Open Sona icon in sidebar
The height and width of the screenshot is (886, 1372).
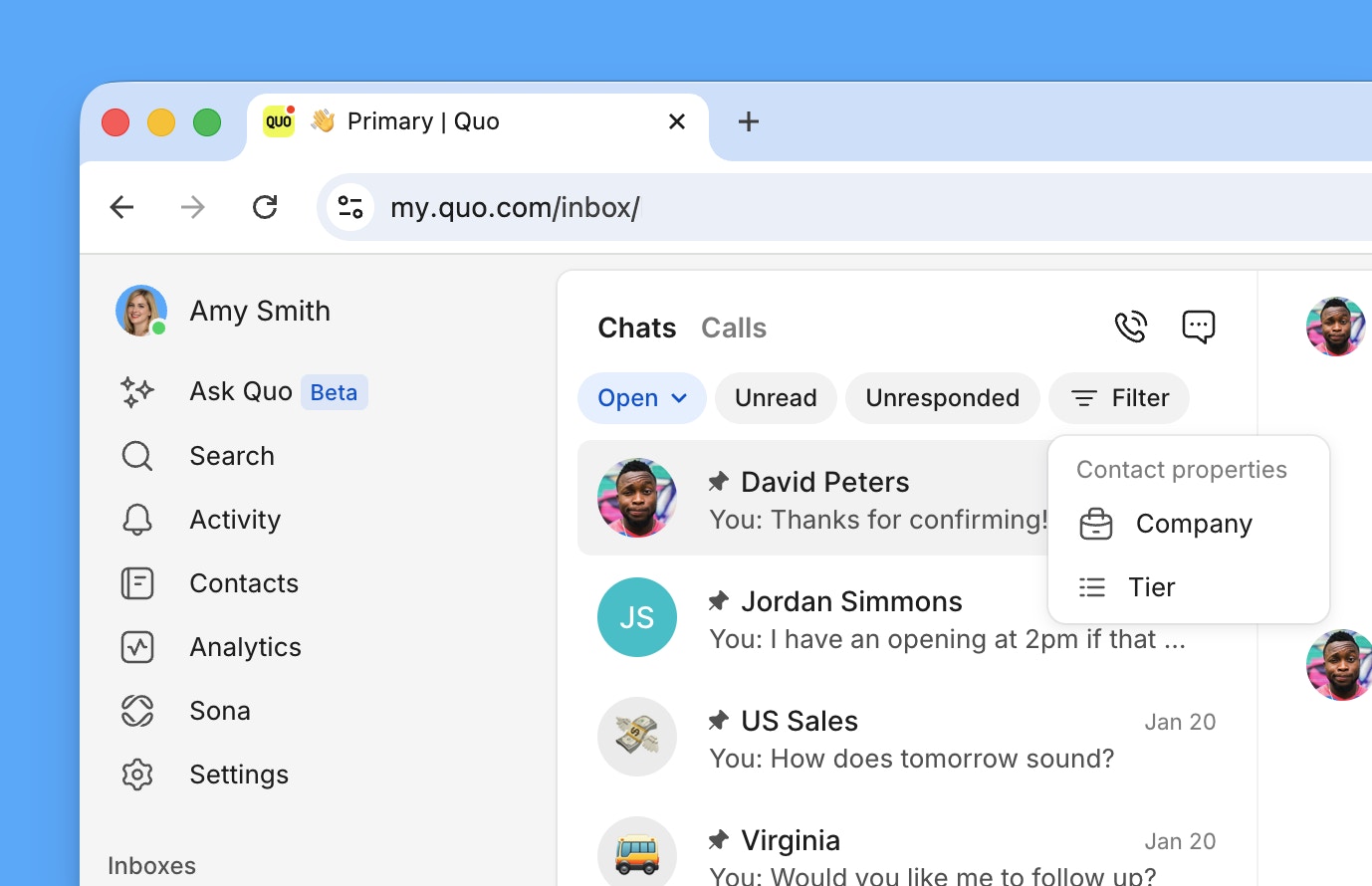(x=137, y=711)
